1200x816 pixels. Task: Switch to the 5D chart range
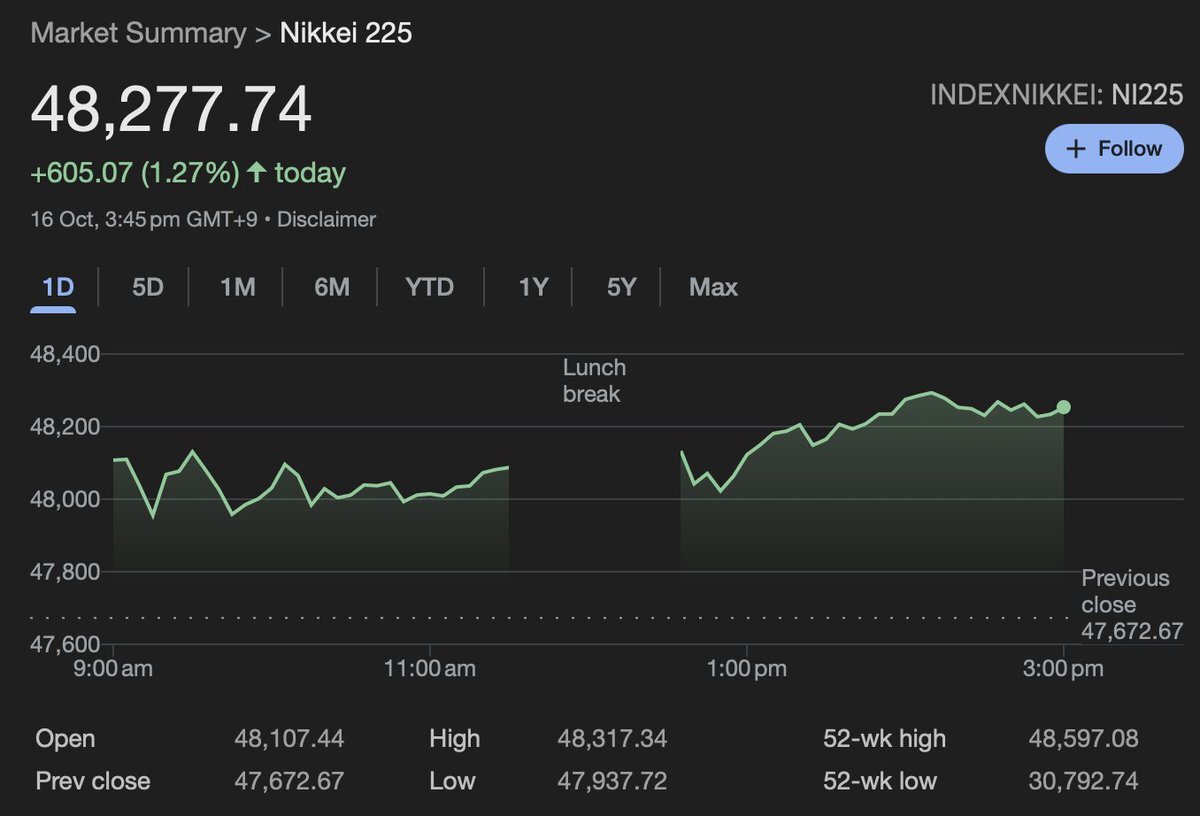pyautogui.click(x=147, y=288)
